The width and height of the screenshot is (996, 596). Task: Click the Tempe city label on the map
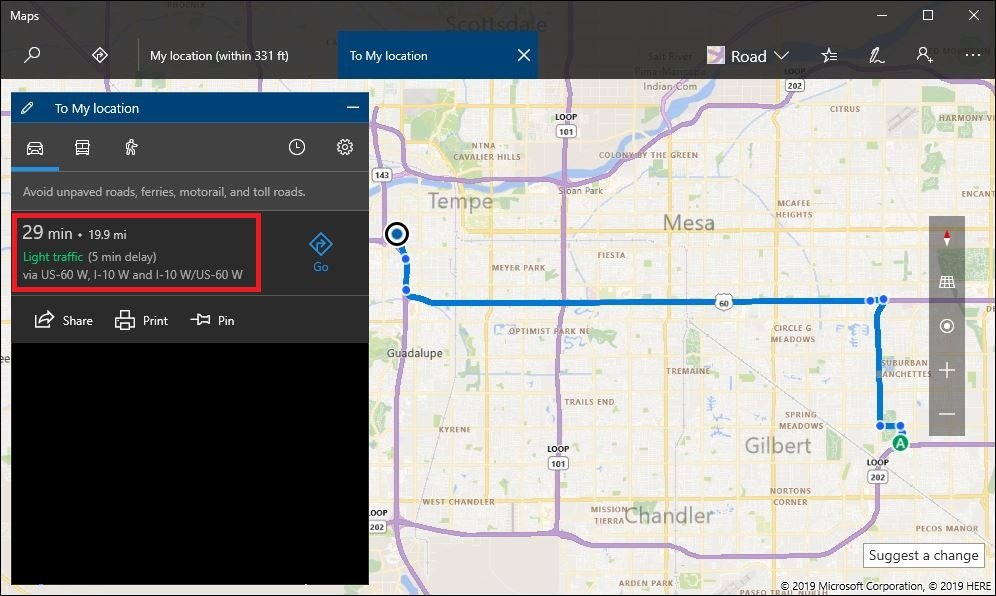[461, 201]
